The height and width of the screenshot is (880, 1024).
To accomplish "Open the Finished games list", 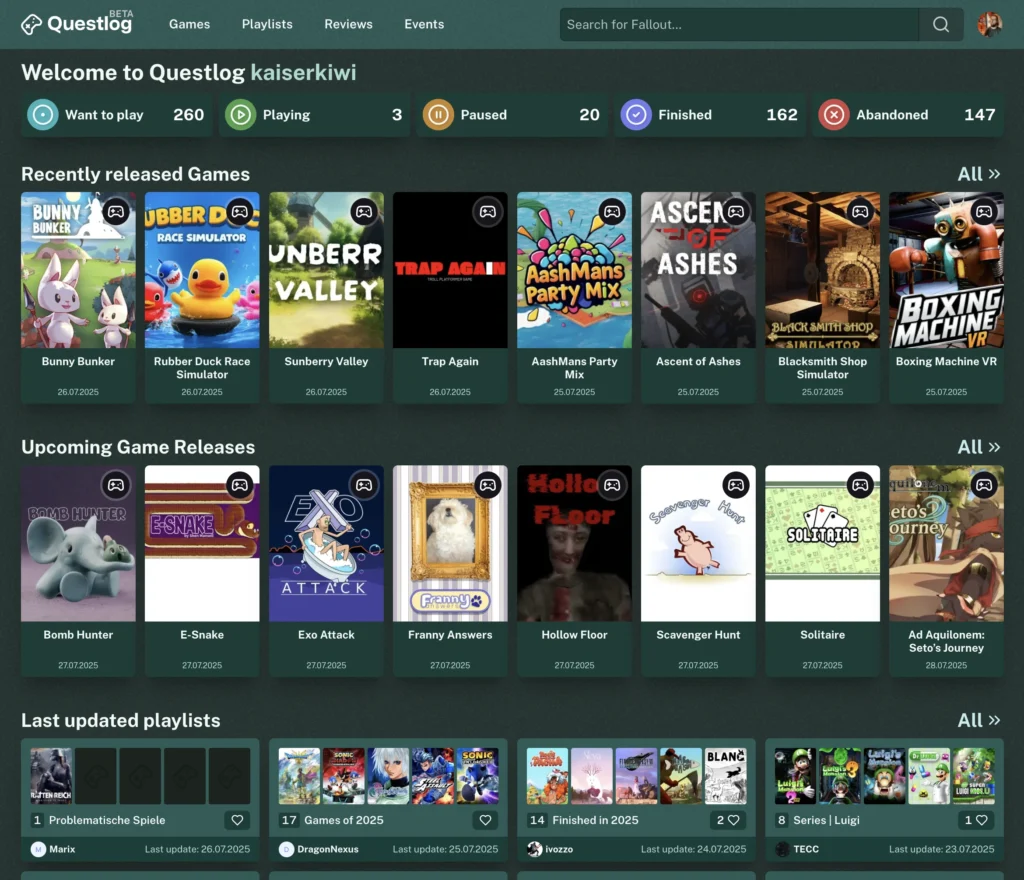I will pyautogui.click(x=710, y=115).
